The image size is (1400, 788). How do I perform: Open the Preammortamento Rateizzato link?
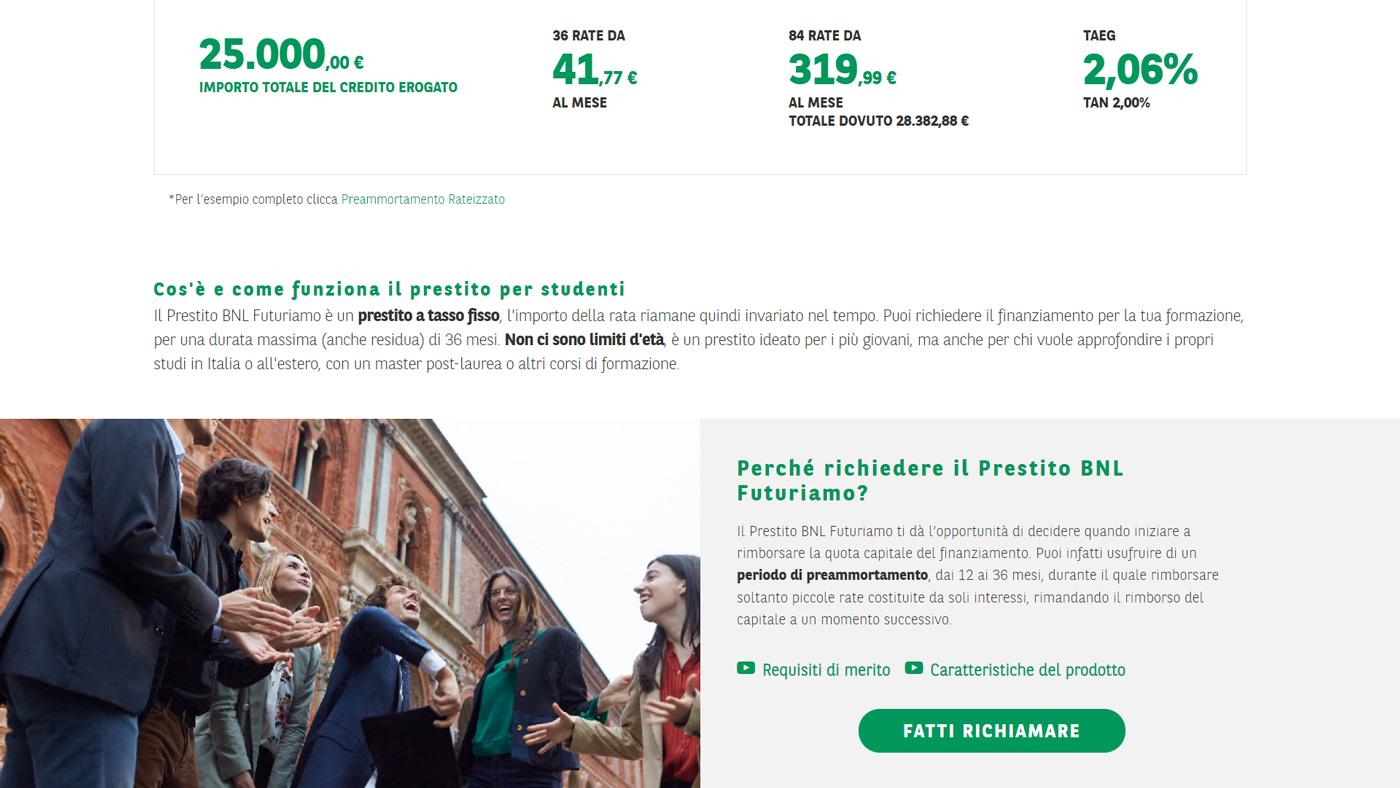coord(423,200)
